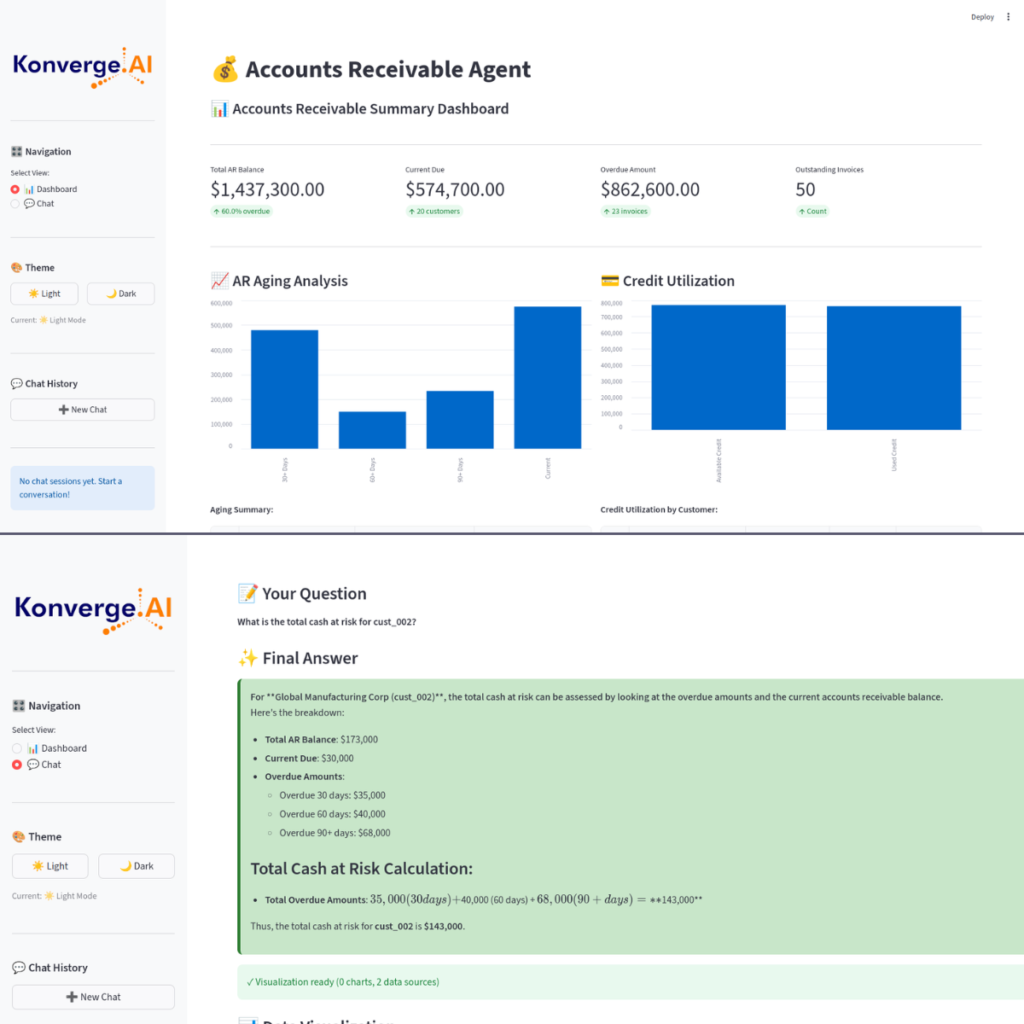The image size is (1024, 1024).
Task: Click the memo icon beside Your Question
Action: (247, 594)
